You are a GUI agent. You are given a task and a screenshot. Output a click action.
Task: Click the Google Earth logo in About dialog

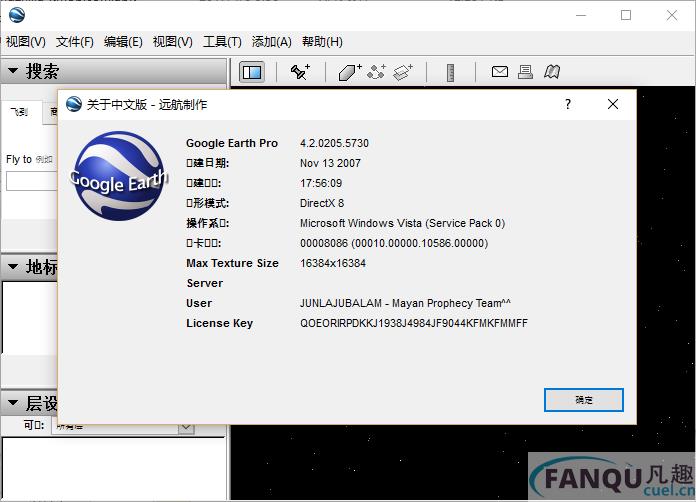click(119, 176)
